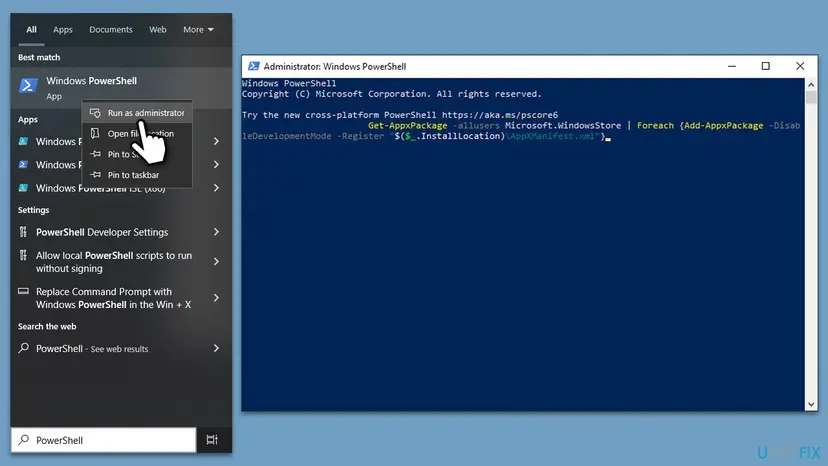
Task: Click the first Windows PowerShell app icon under Apps
Action: (x=23, y=141)
